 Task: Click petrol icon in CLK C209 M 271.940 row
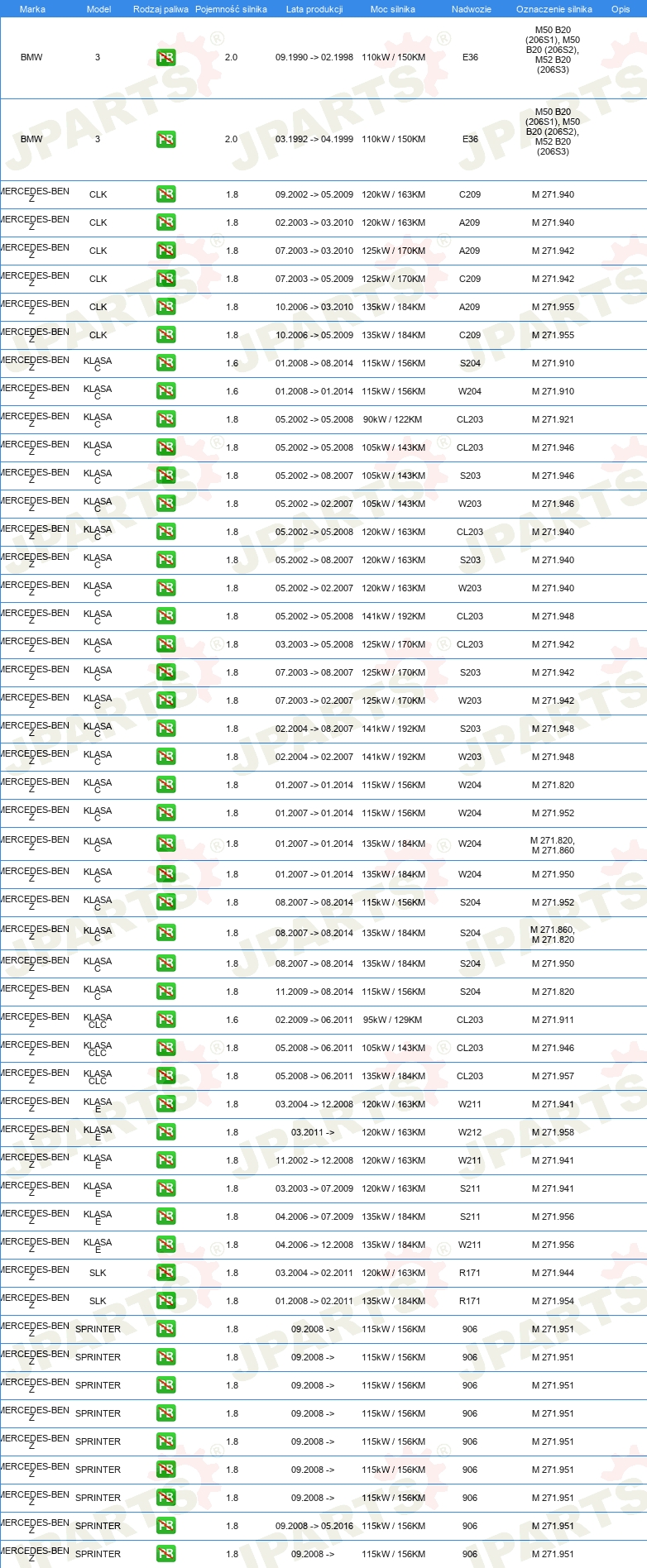(165, 194)
